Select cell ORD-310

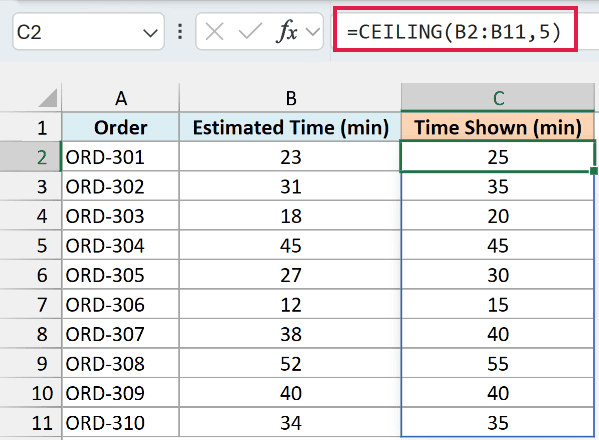[x=120, y=423]
